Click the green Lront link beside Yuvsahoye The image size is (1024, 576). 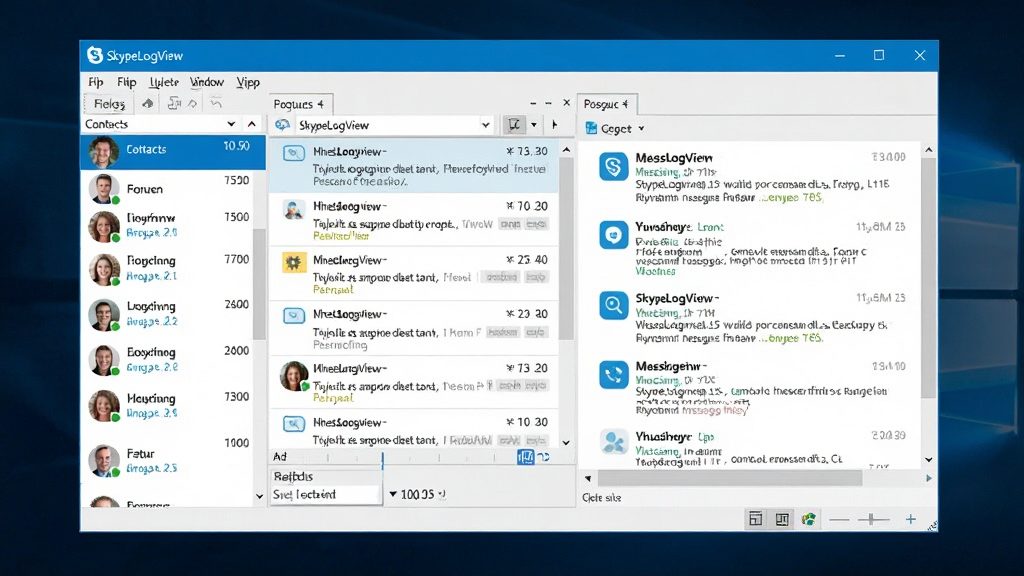(711, 227)
